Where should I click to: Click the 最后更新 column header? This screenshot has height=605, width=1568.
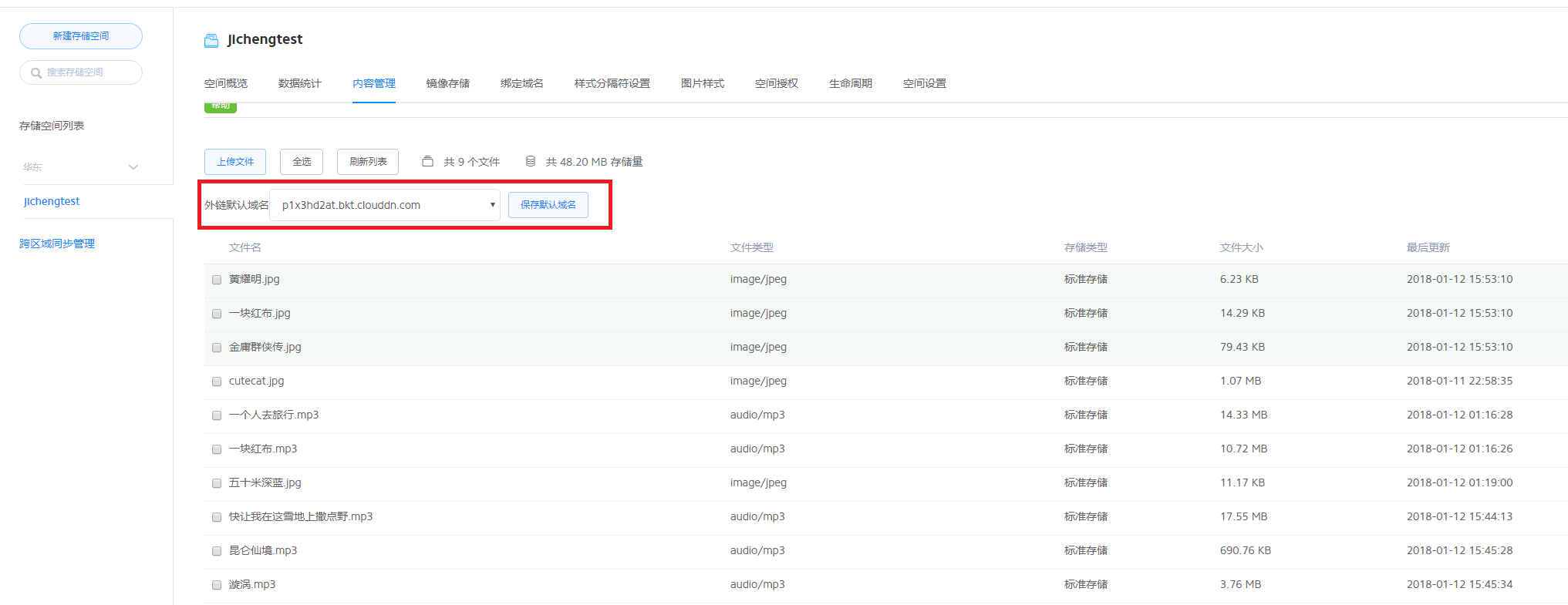tap(1428, 247)
